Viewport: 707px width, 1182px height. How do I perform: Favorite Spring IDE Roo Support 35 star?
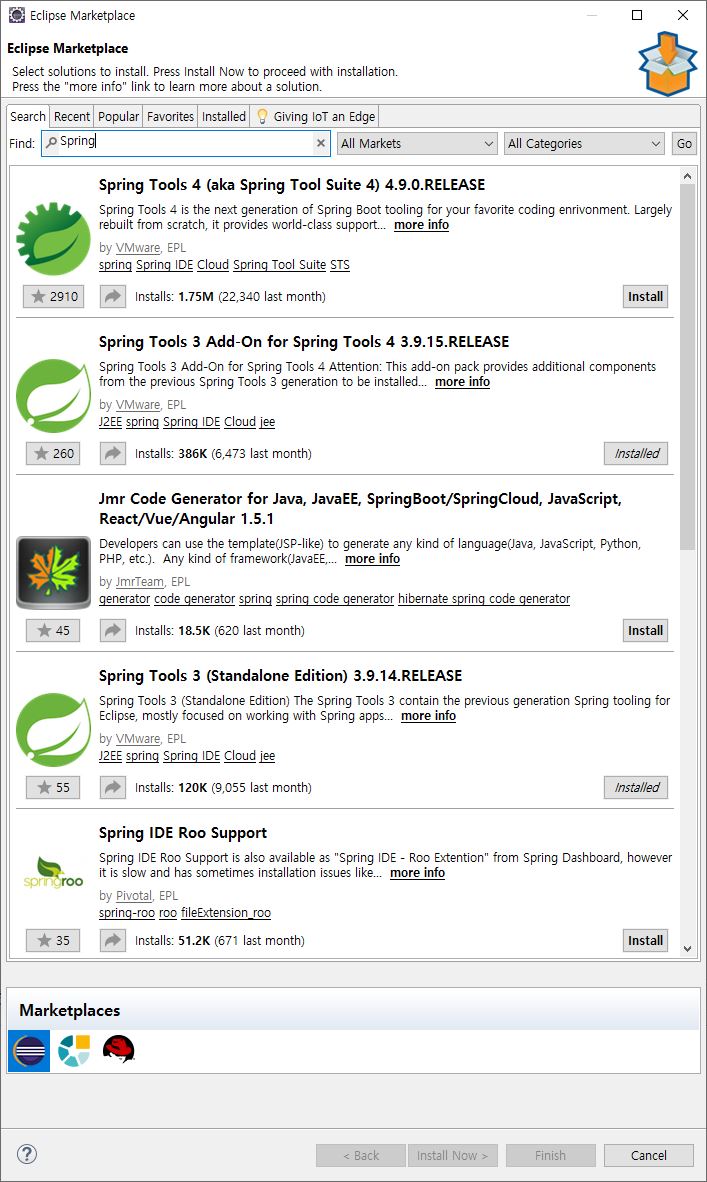click(53, 940)
